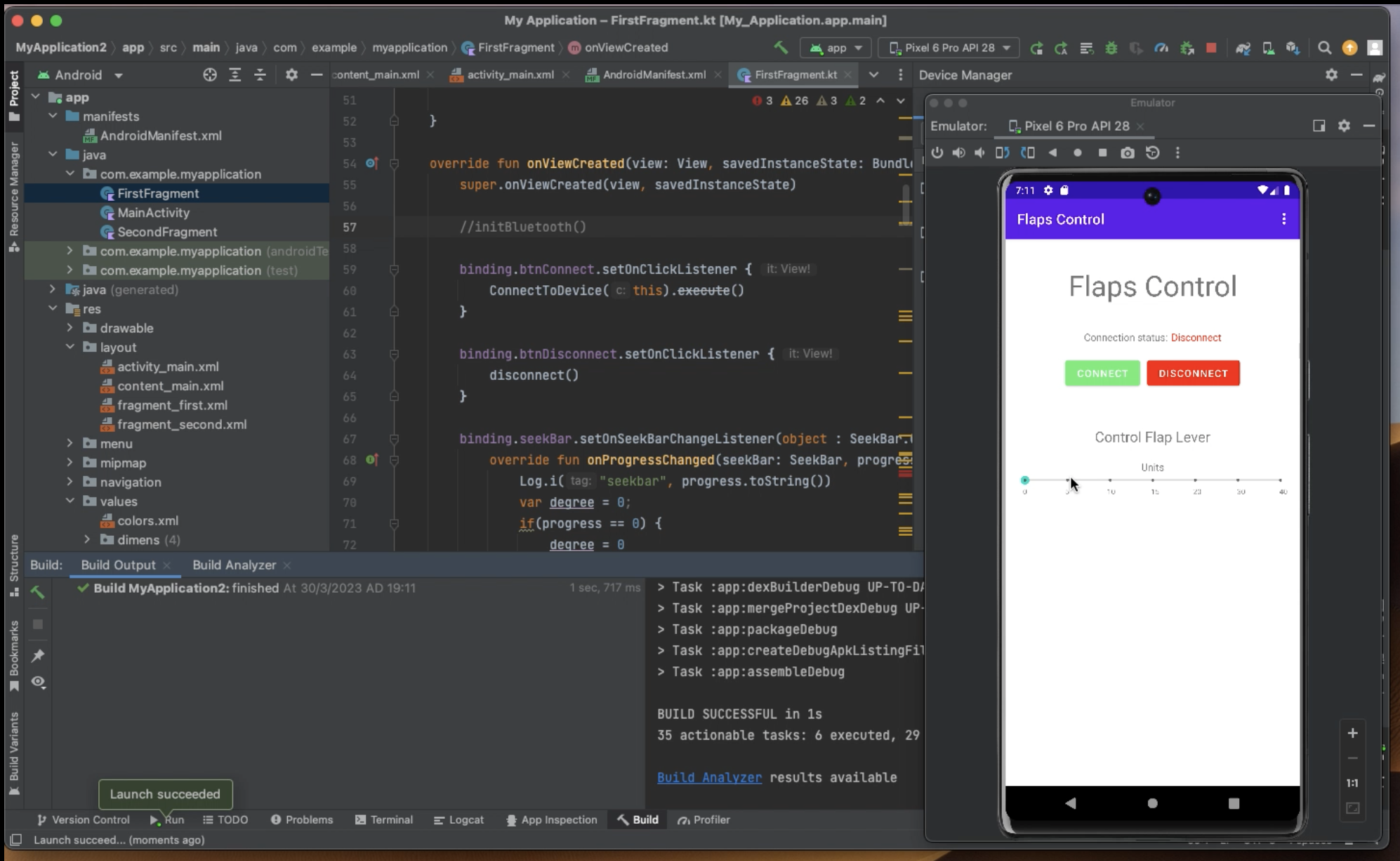Toggle the eye view icon in Build panel
1400x861 pixels.
(x=38, y=682)
